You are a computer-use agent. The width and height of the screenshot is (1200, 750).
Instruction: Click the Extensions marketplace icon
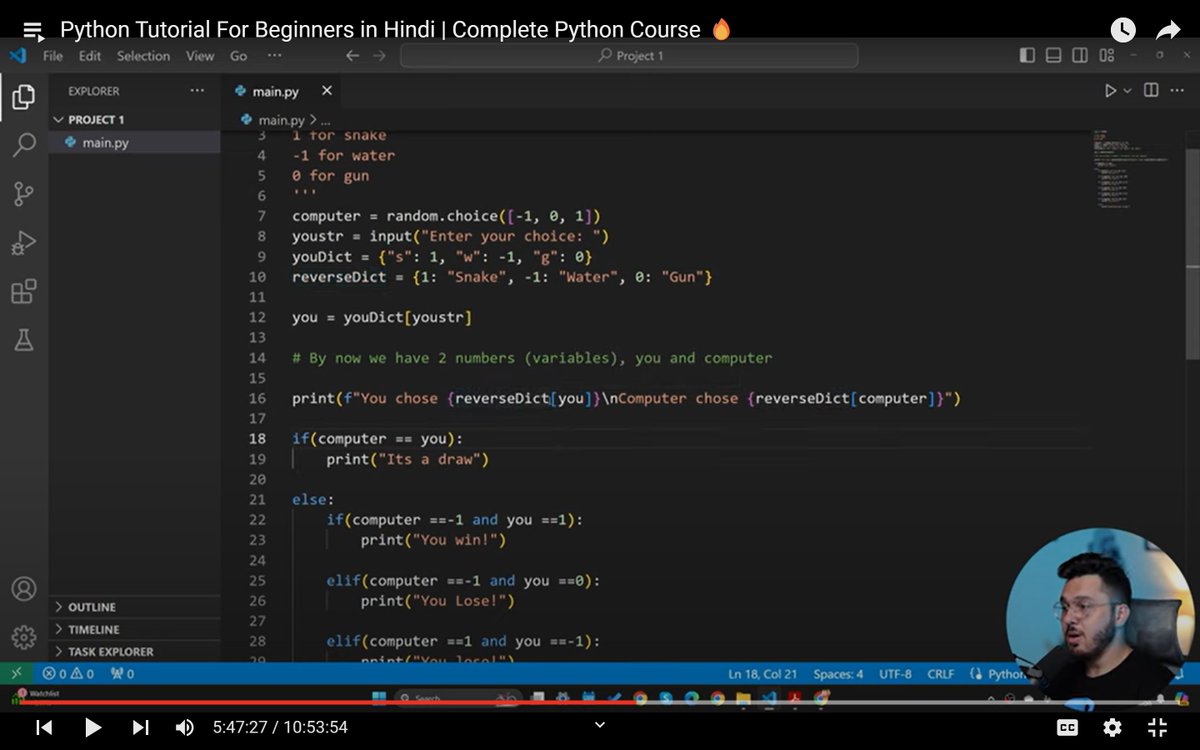(23, 289)
